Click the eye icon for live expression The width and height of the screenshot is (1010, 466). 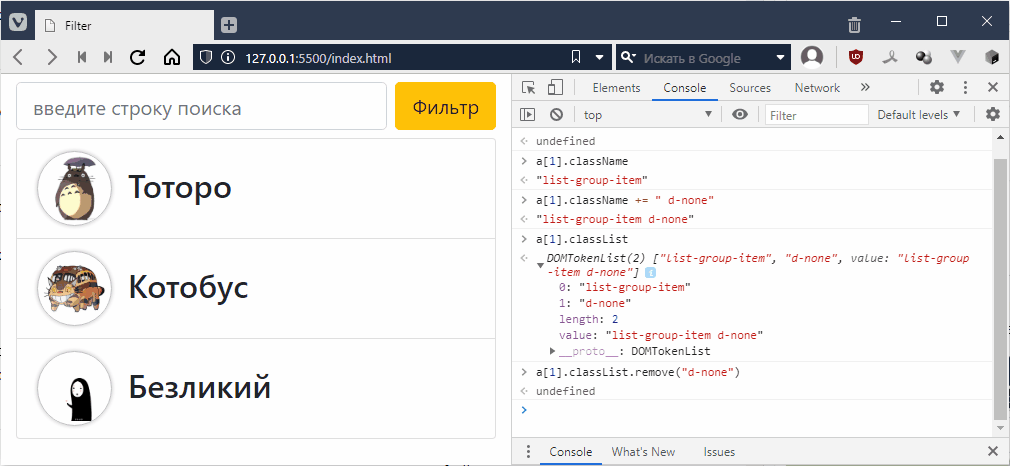click(739, 115)
